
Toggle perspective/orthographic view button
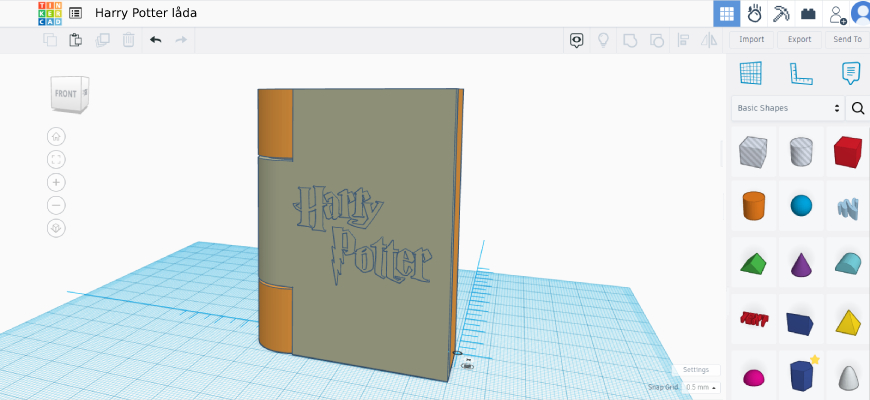56,229
